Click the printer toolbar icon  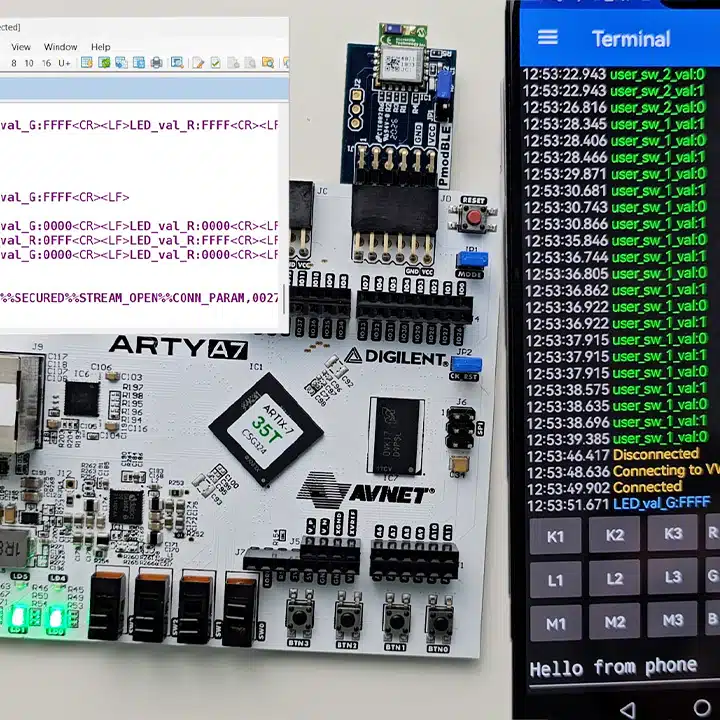pyautogui.click(x=157, y=63)
